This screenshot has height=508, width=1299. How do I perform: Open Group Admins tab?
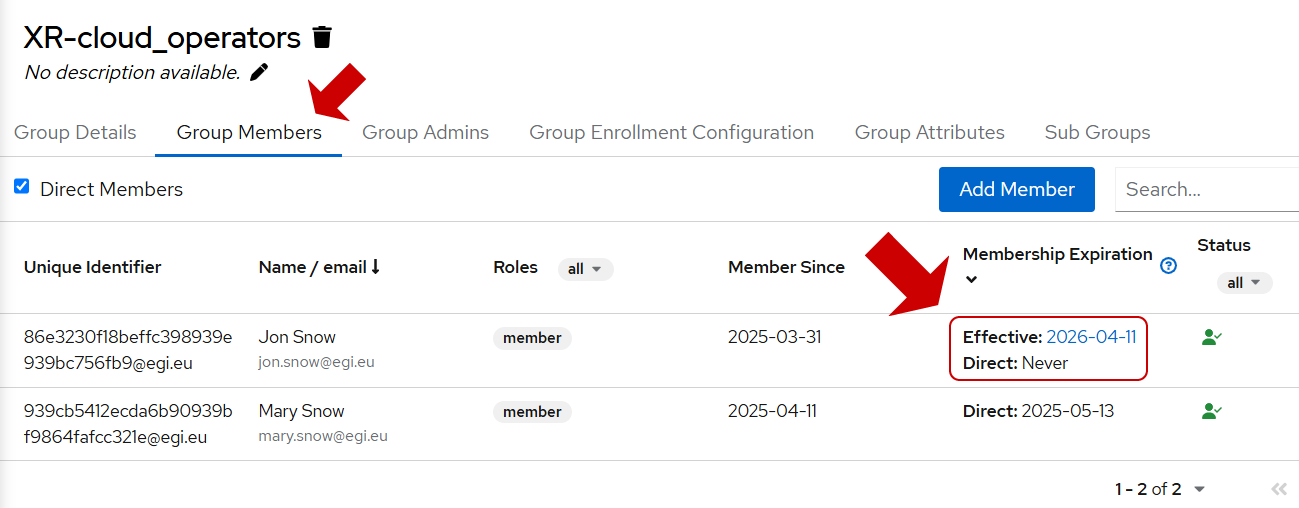425,132
